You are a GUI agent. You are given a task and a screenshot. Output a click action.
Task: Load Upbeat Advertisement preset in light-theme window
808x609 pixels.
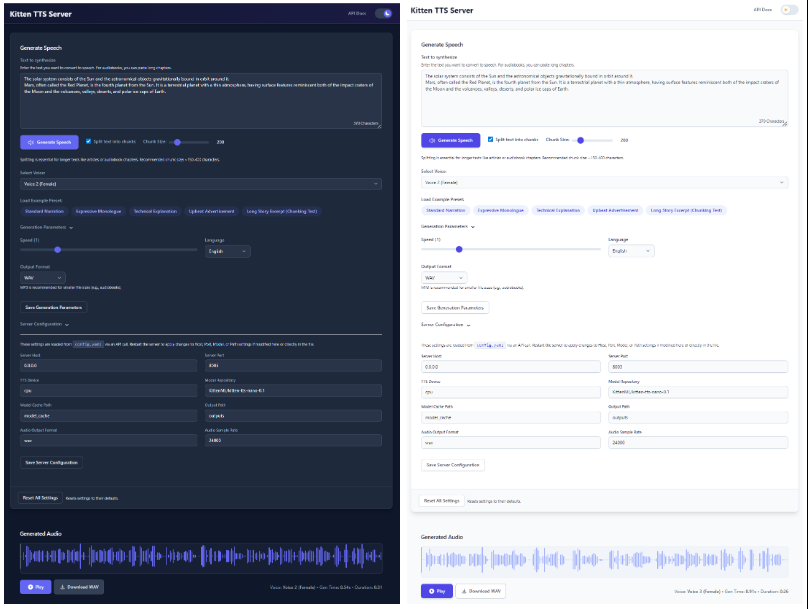tap(615, 210)
